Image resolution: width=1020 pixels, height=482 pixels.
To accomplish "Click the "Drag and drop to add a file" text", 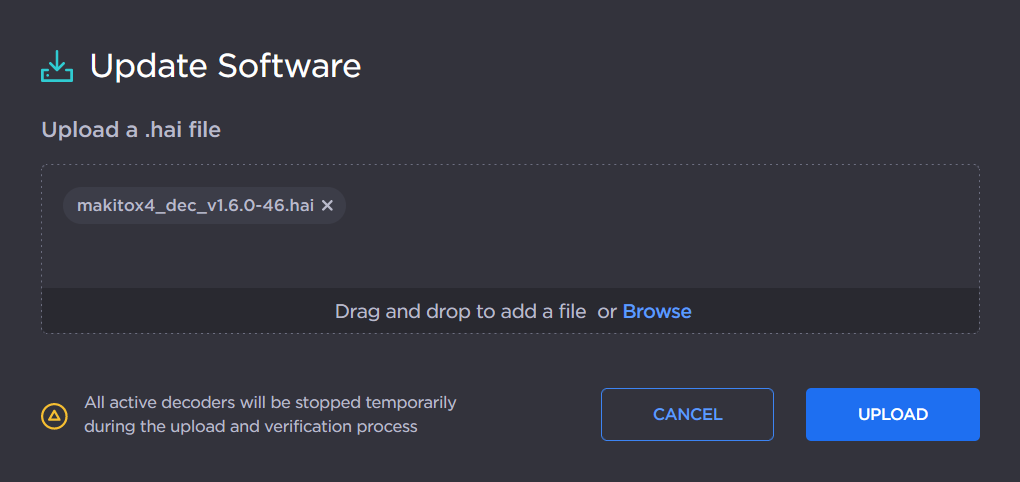I will click(460, 311).
